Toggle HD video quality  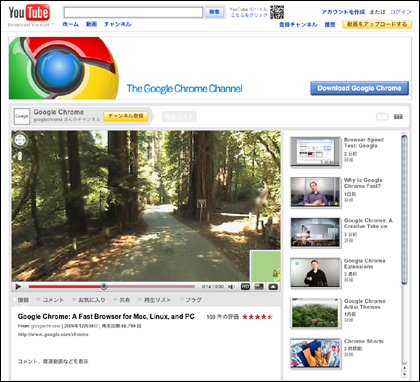tap(245, 287)
